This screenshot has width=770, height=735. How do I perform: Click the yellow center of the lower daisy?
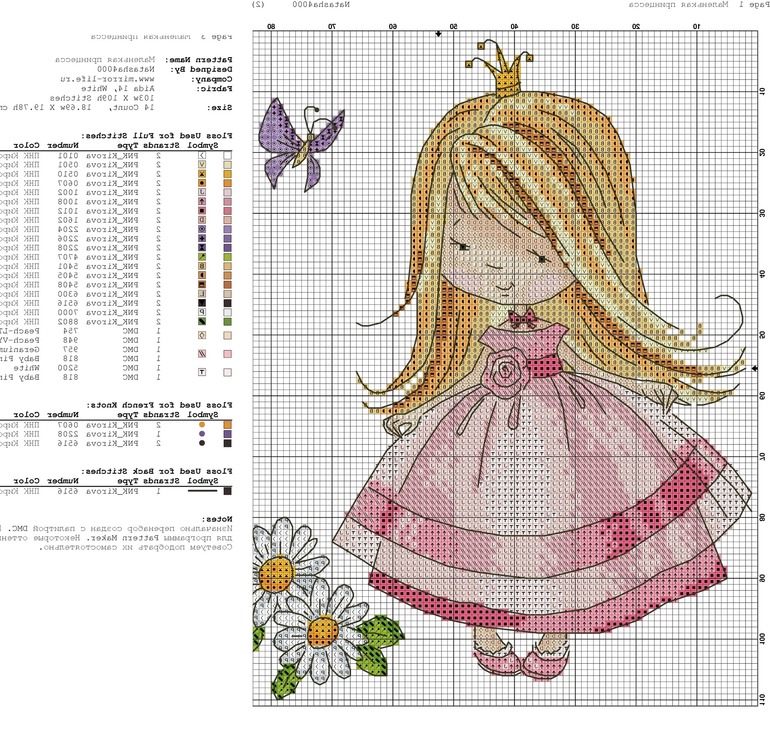[x=321, y=632]
